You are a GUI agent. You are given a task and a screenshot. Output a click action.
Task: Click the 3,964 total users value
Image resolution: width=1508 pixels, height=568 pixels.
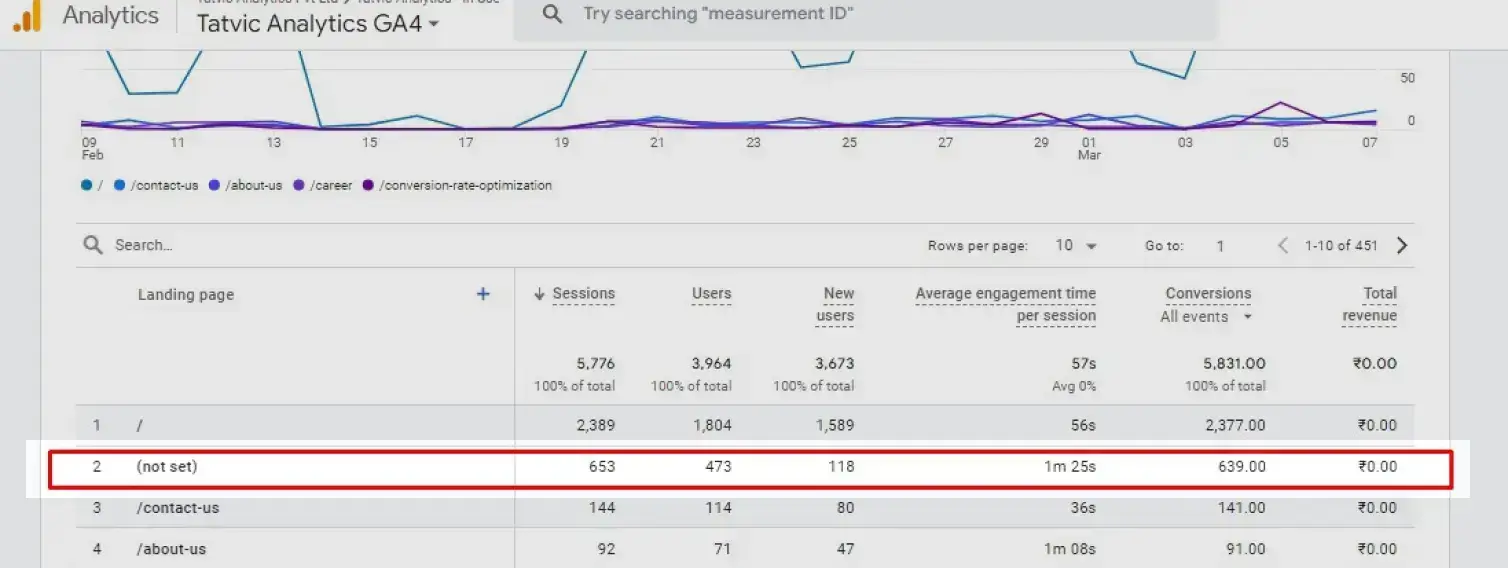coord(712,364)
